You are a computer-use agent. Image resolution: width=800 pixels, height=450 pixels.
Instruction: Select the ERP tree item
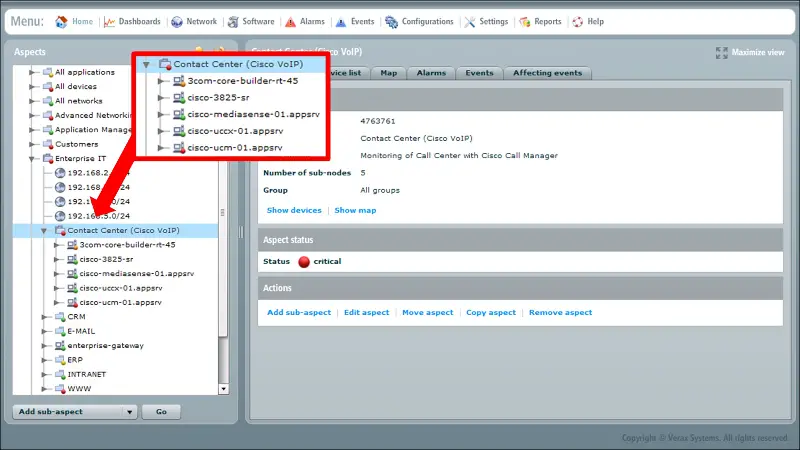pos(75,360)
